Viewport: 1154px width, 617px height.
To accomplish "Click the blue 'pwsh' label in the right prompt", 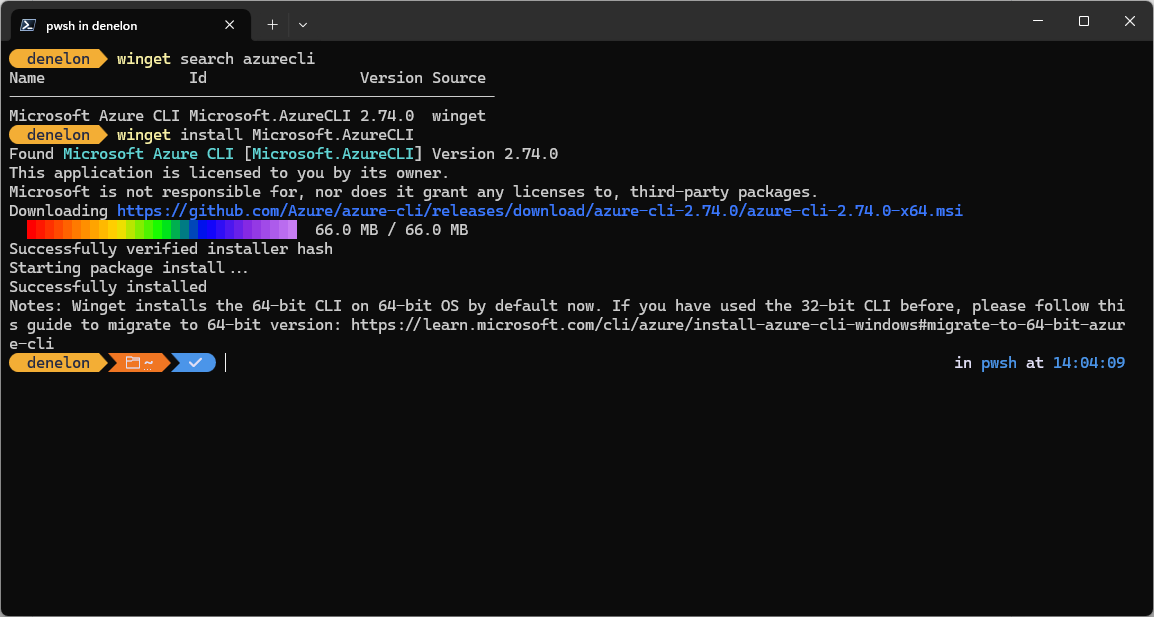I will [998, 362].
